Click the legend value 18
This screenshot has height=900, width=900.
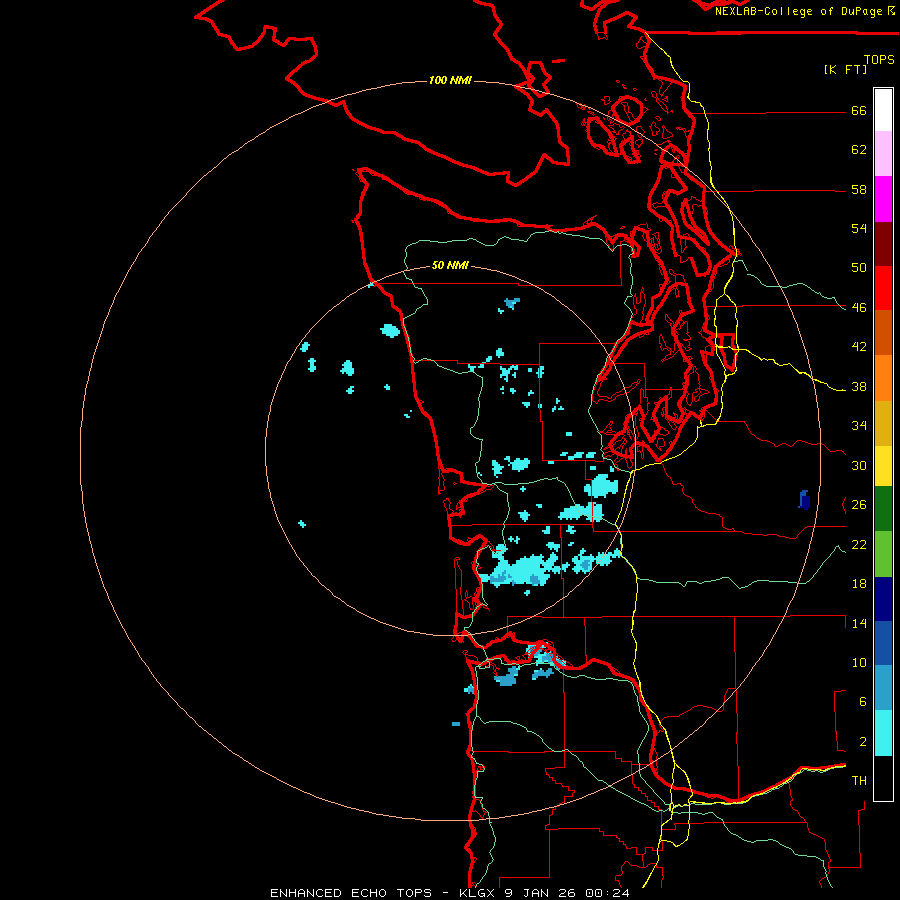[x=859, y=584]
